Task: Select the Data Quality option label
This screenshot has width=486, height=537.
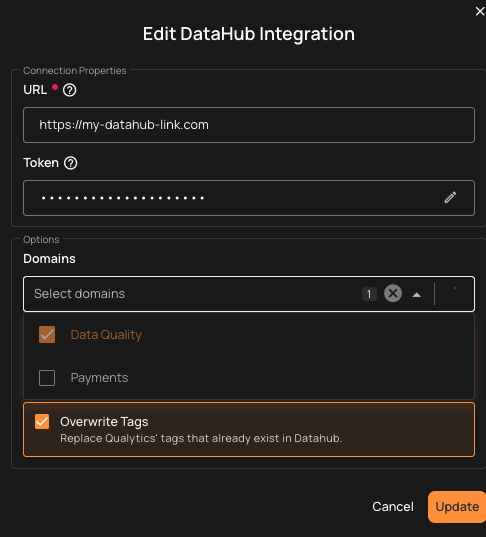Action: (x=106, y=335)
